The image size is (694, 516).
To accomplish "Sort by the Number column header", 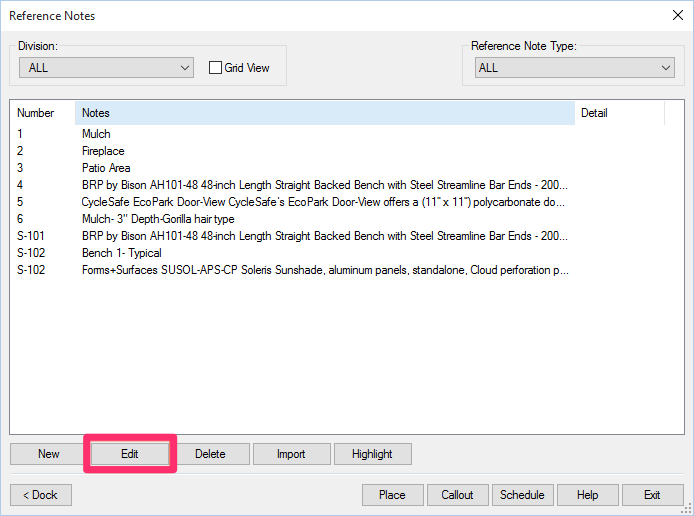I will click(x=42, y=113).
